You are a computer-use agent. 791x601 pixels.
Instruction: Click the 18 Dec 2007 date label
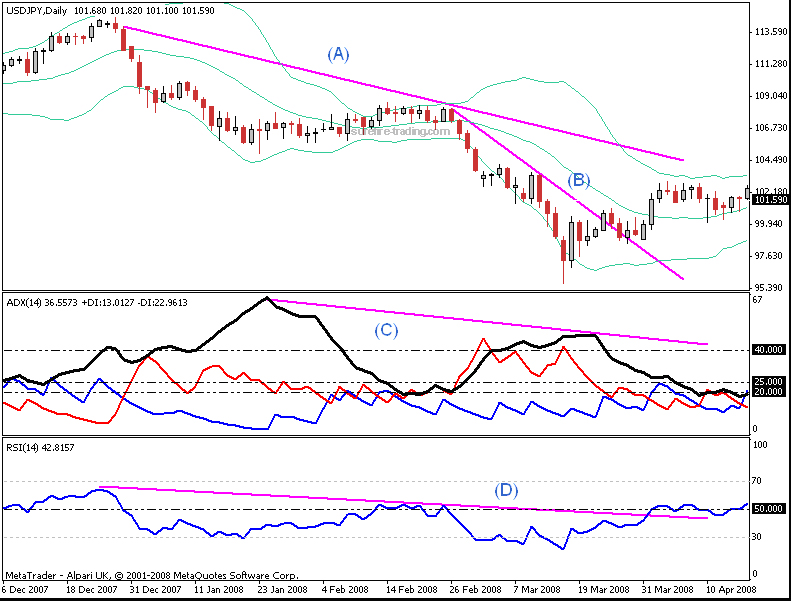[x=91, y=589]
